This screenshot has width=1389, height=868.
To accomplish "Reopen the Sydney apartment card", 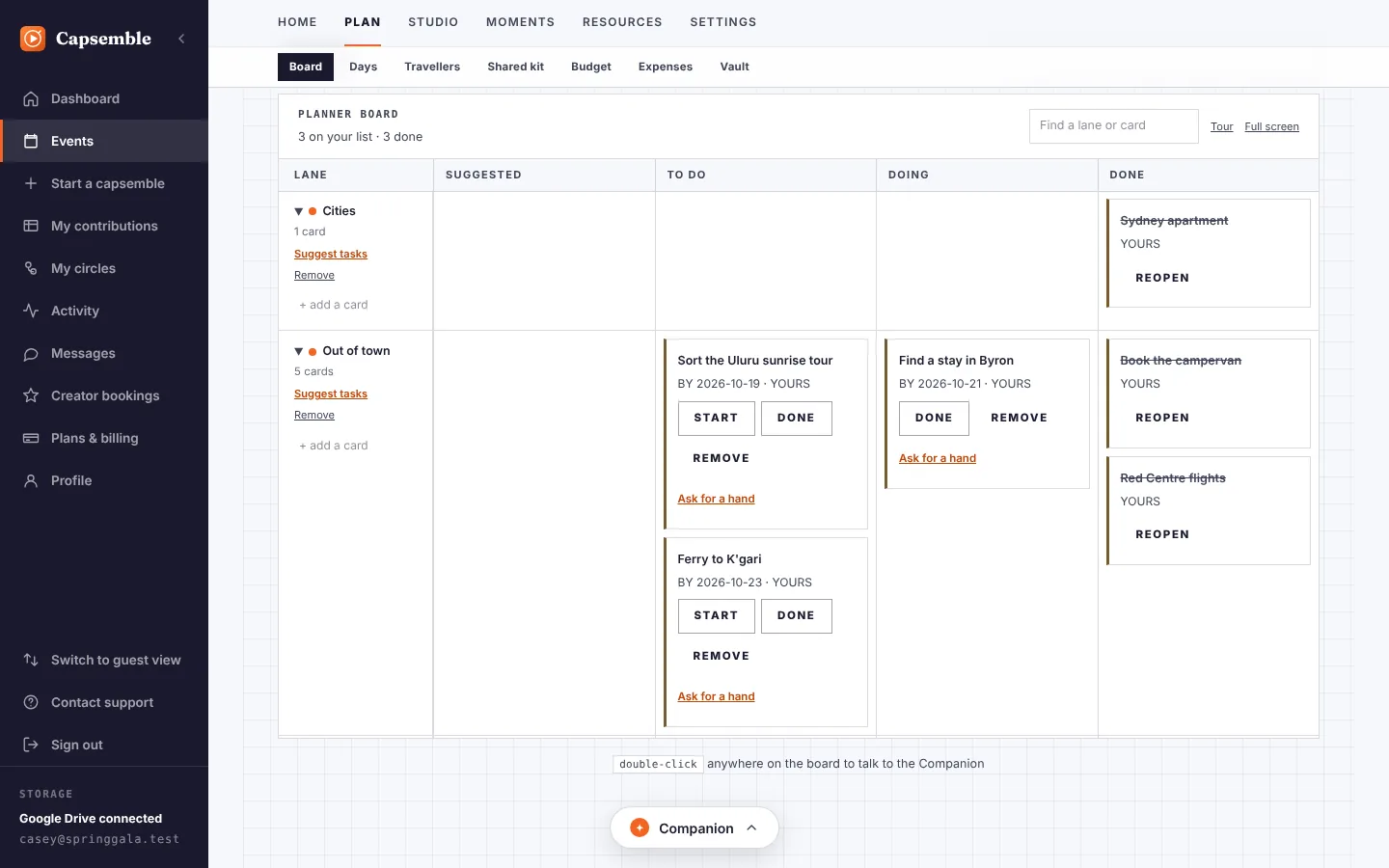I will click(1162, 278).
